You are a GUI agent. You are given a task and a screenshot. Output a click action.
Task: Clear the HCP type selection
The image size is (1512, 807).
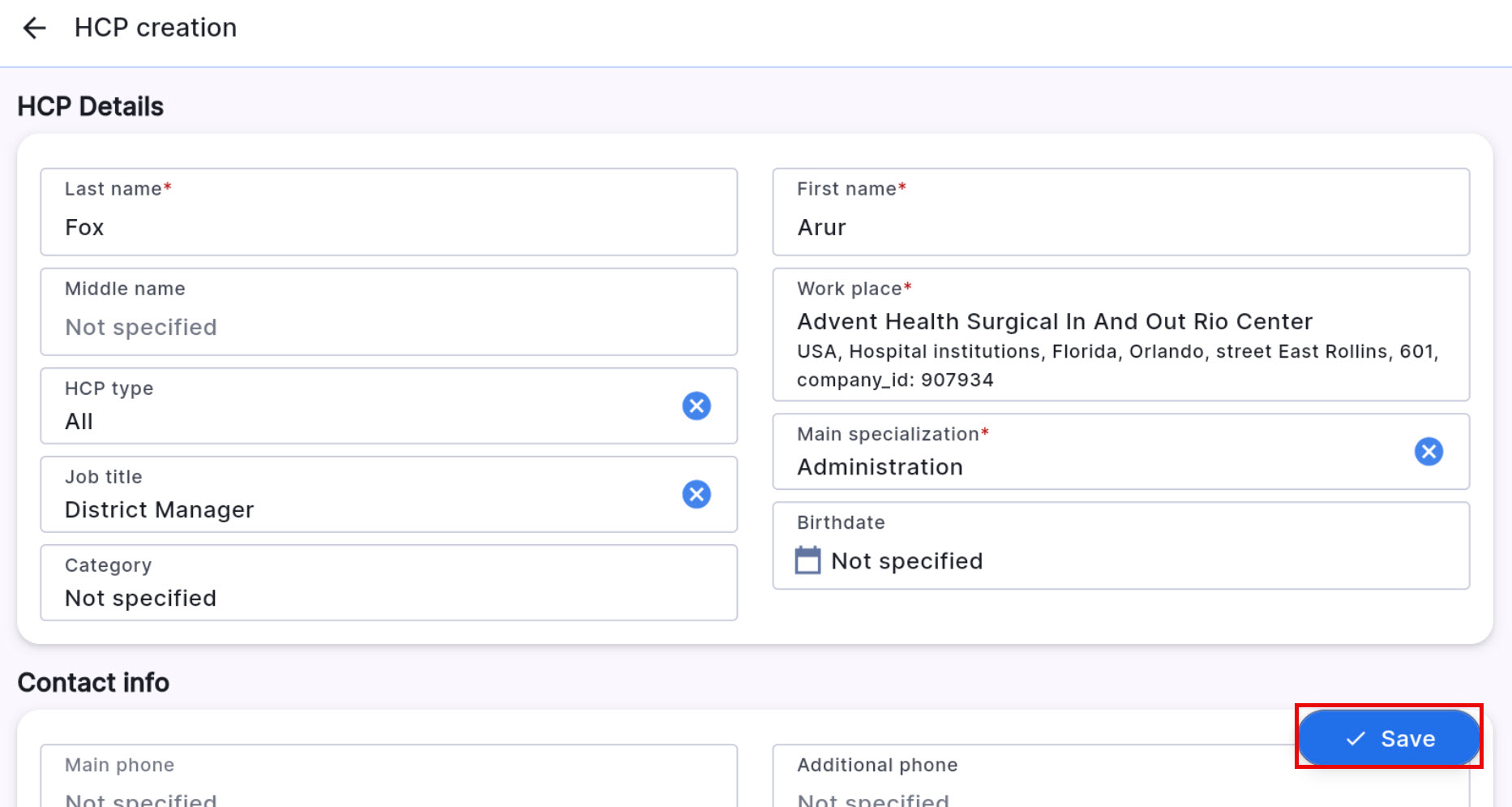coord(696,406)
